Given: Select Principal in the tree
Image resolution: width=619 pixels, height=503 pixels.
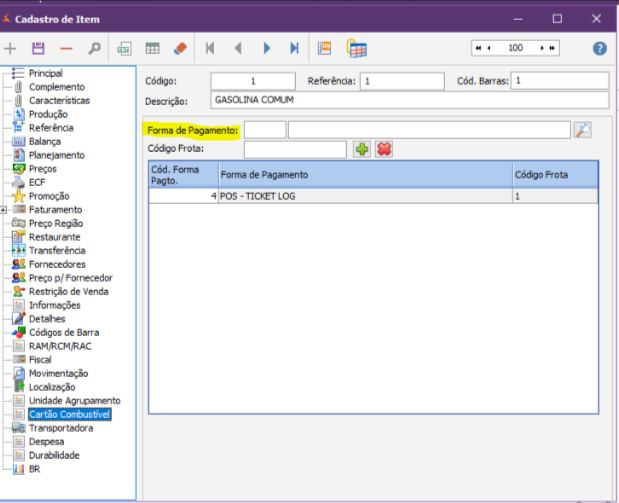Looking at the screenshot, I should (45, 73).
